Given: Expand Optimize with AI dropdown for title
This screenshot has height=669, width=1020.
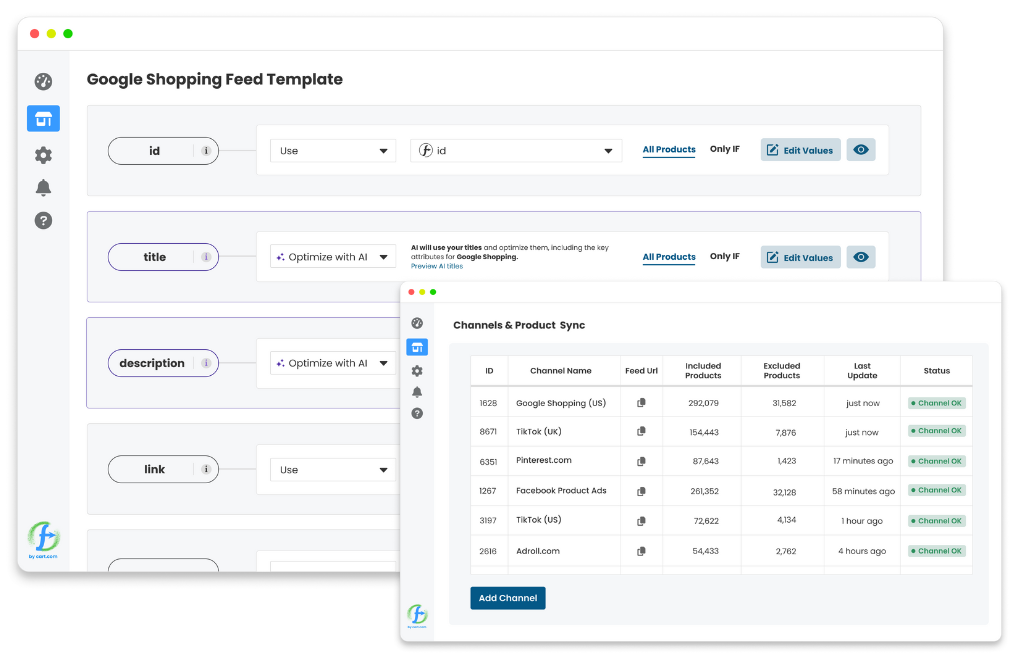Looking at the screenshot, I should [x=333, y=257].
